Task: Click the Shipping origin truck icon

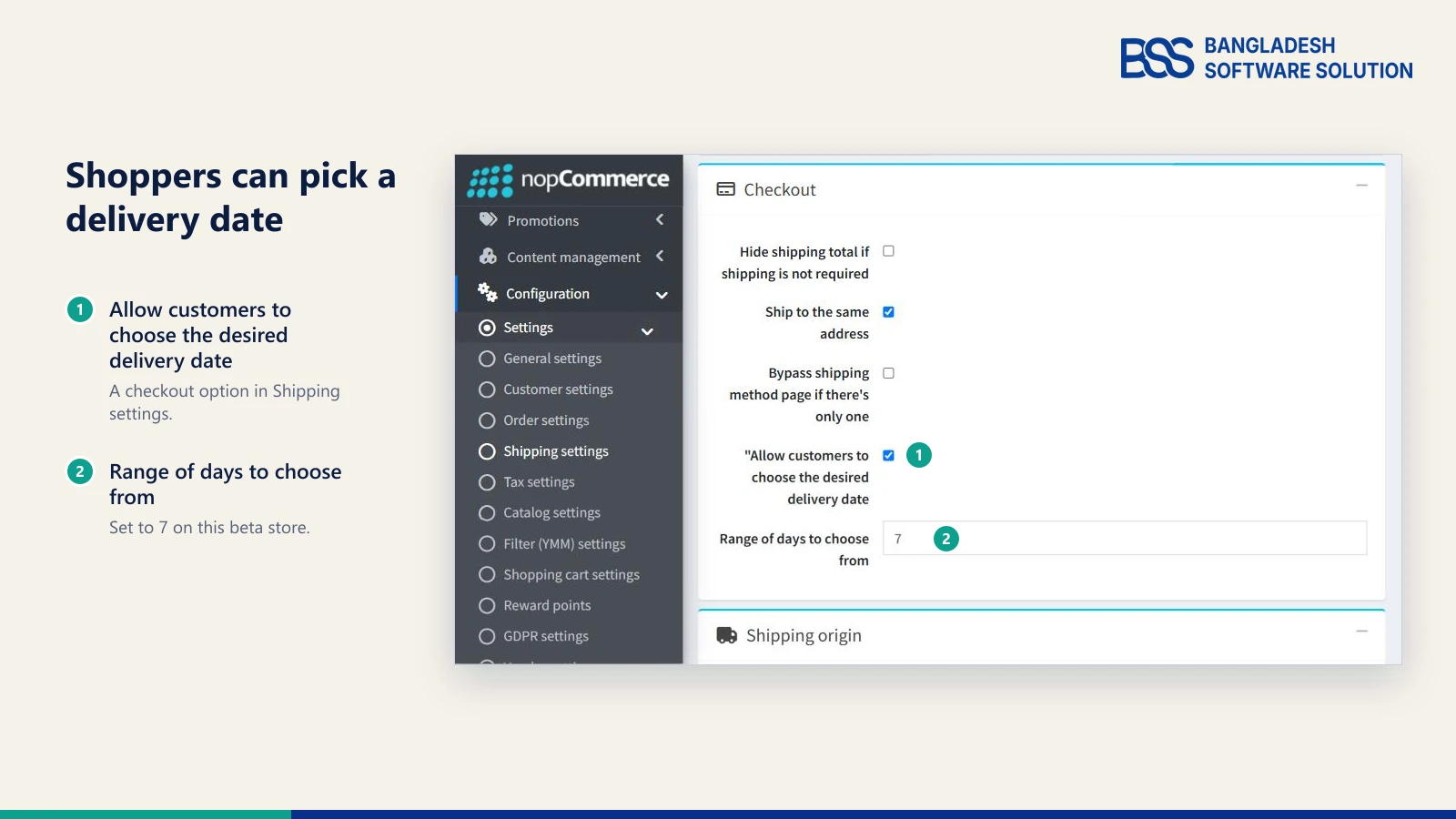Action: click(x=726, y=635)
